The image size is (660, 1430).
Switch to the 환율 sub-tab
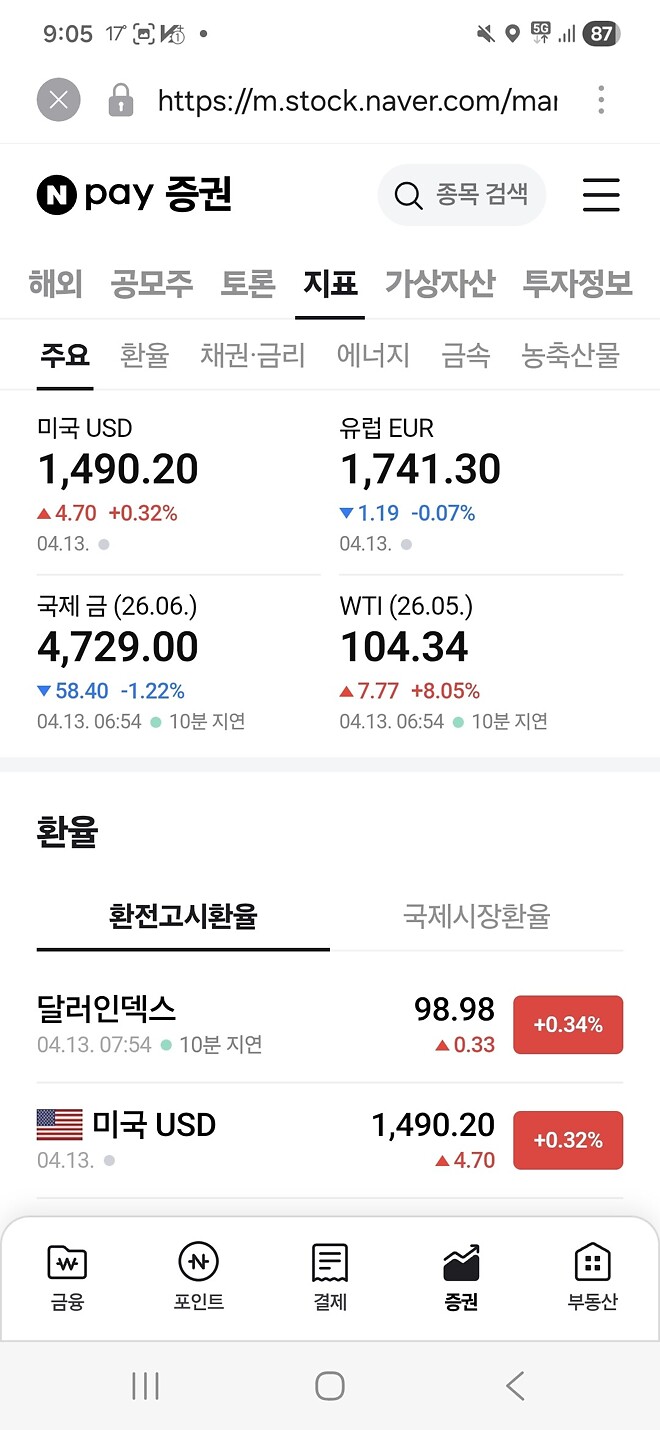point(143,355)
